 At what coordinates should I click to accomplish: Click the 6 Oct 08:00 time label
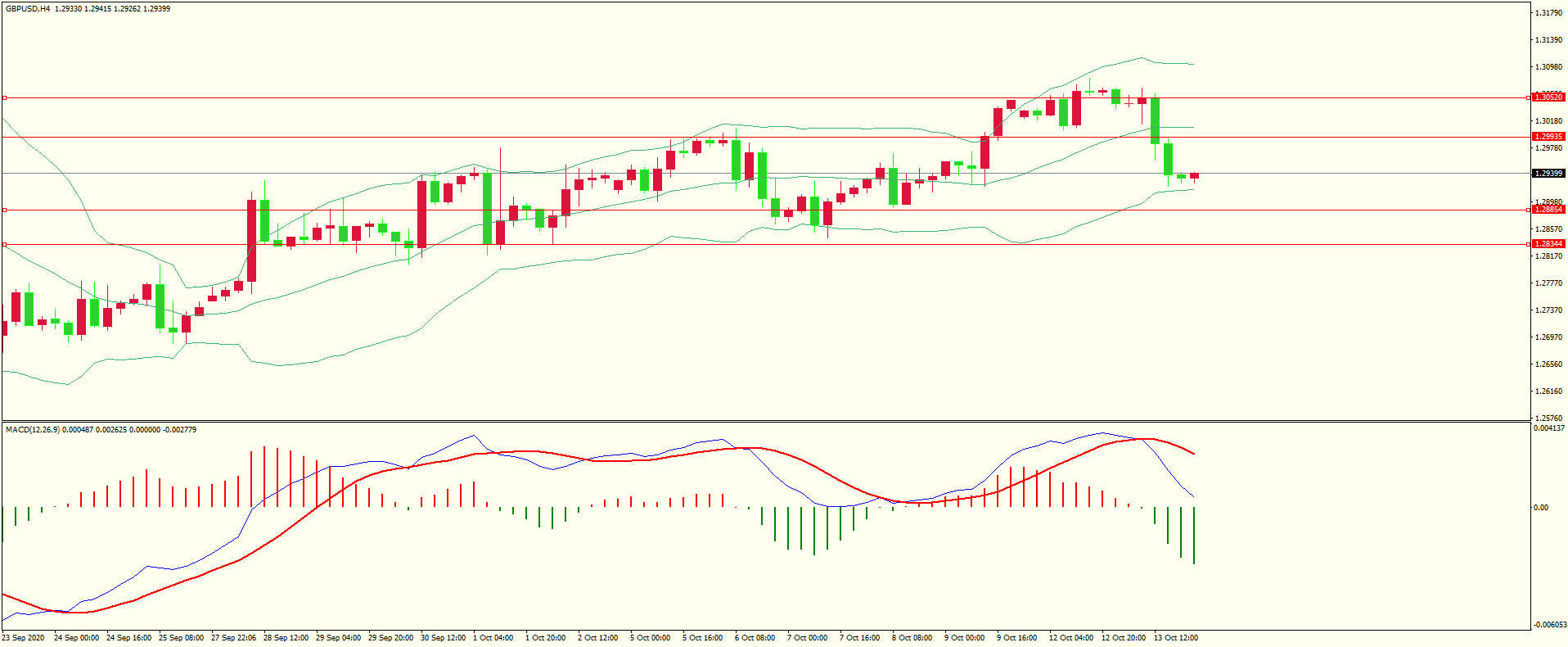click(x=755, y=638)
